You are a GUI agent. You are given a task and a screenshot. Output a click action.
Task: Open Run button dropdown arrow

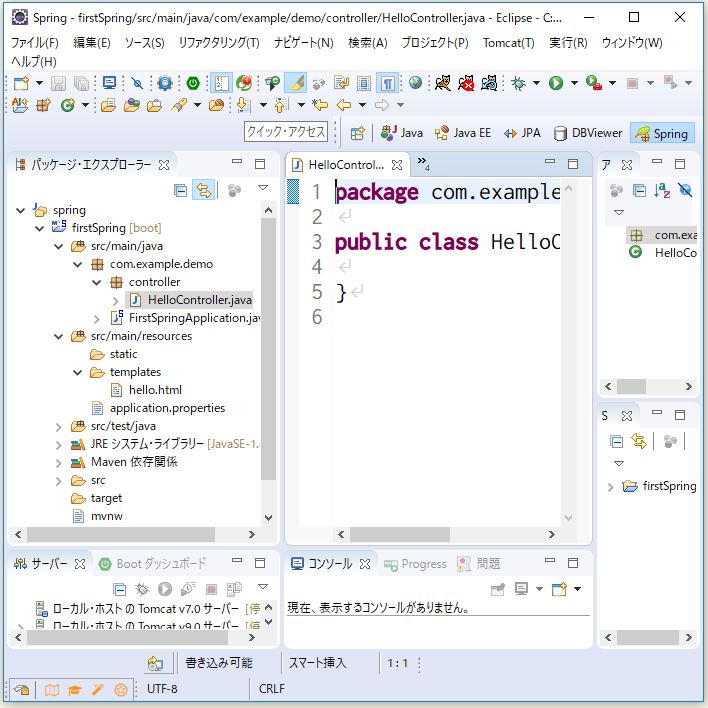point(574,83)
